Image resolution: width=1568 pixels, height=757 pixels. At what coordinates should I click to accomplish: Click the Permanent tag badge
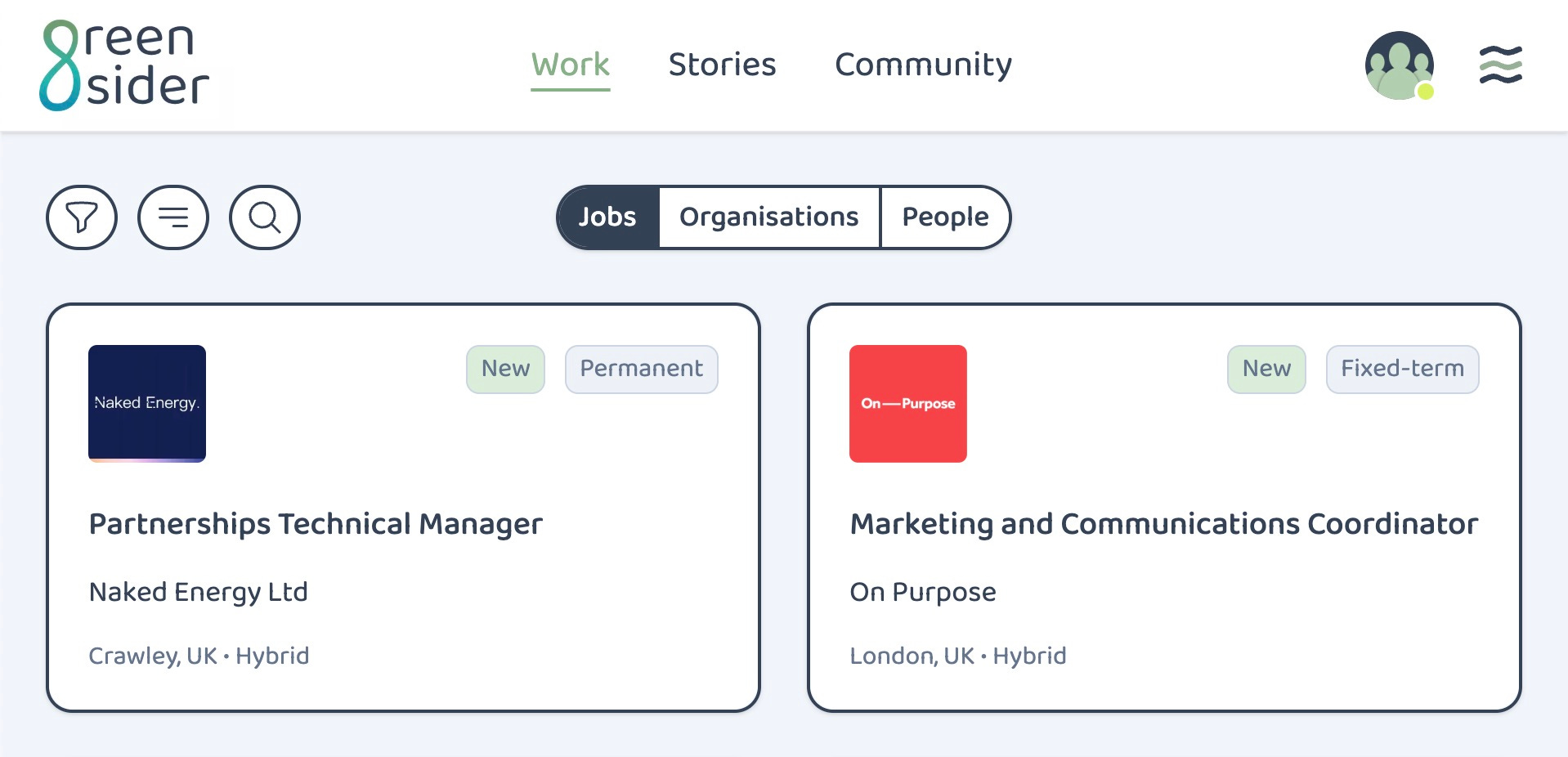(642, 369)
